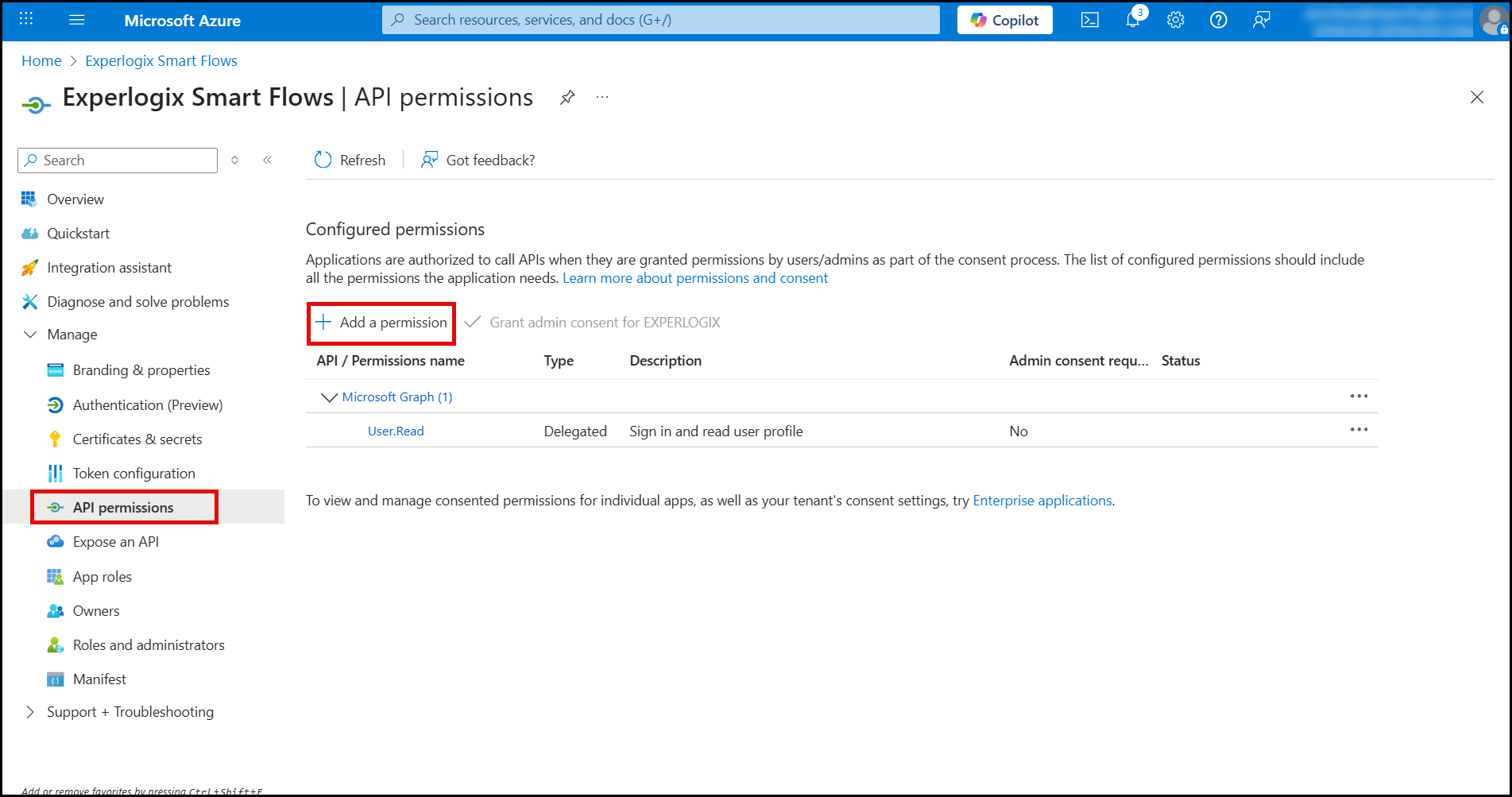
Task: Click Add a permission
Action: pyautogui.click(x=381, y=322)
